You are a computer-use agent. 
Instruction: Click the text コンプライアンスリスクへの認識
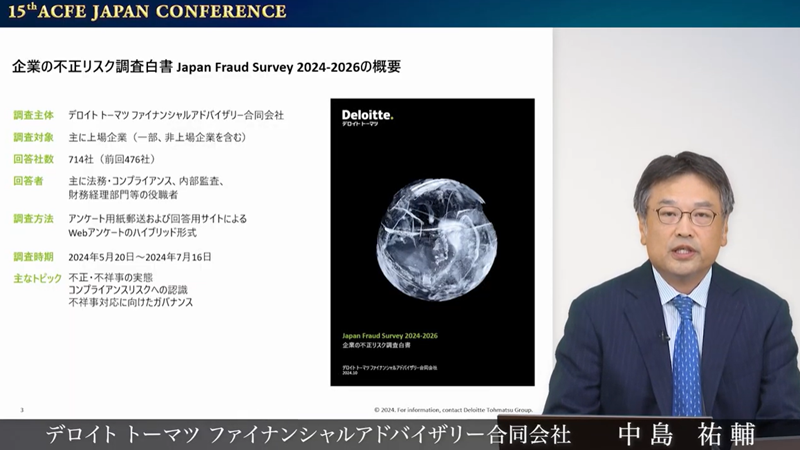coord(128,290)
